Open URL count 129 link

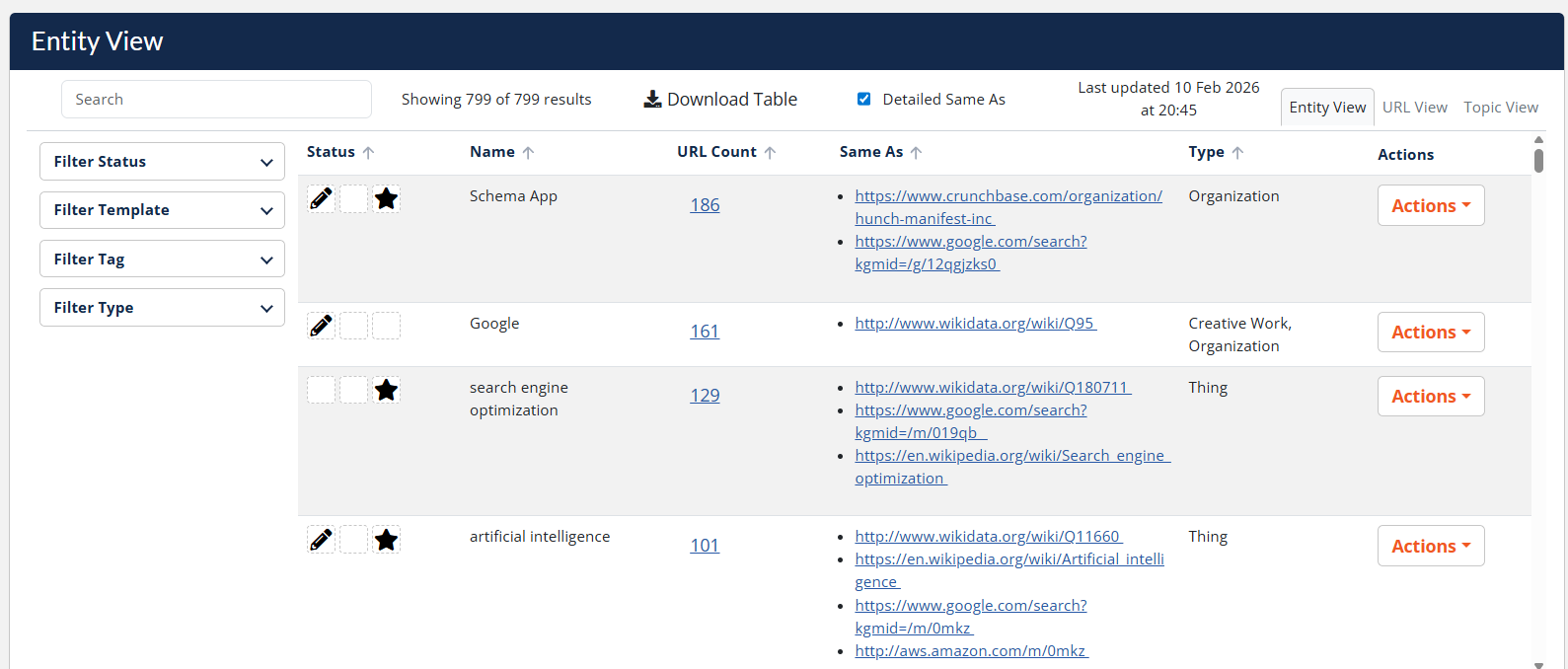pyautogui.click(x=705, y=396)
